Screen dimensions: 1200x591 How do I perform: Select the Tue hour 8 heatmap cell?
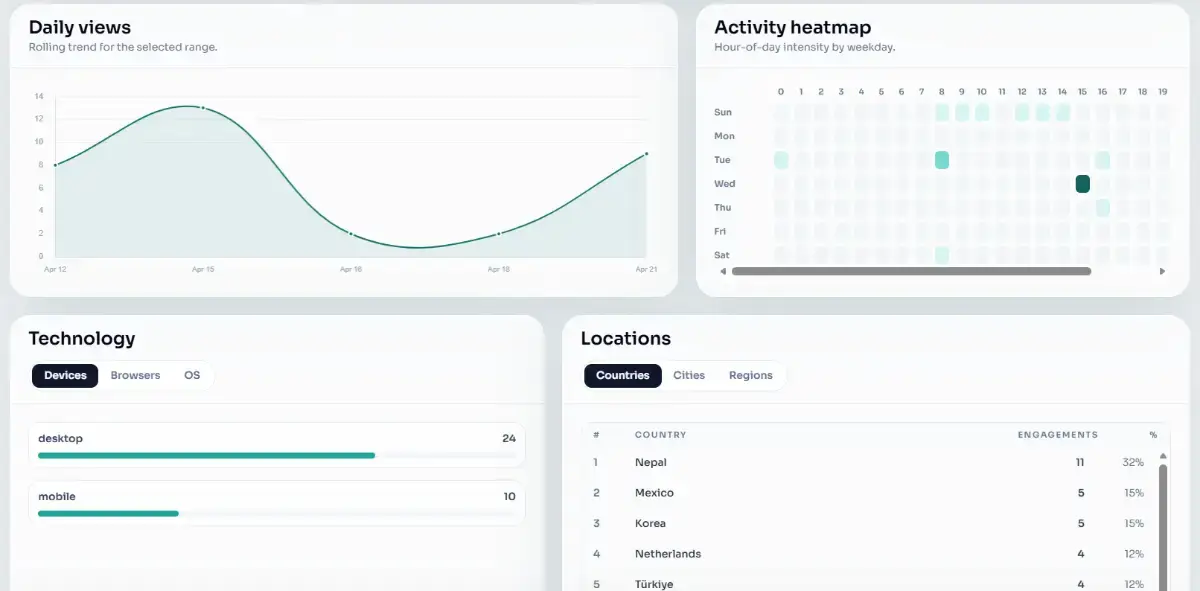941,160
